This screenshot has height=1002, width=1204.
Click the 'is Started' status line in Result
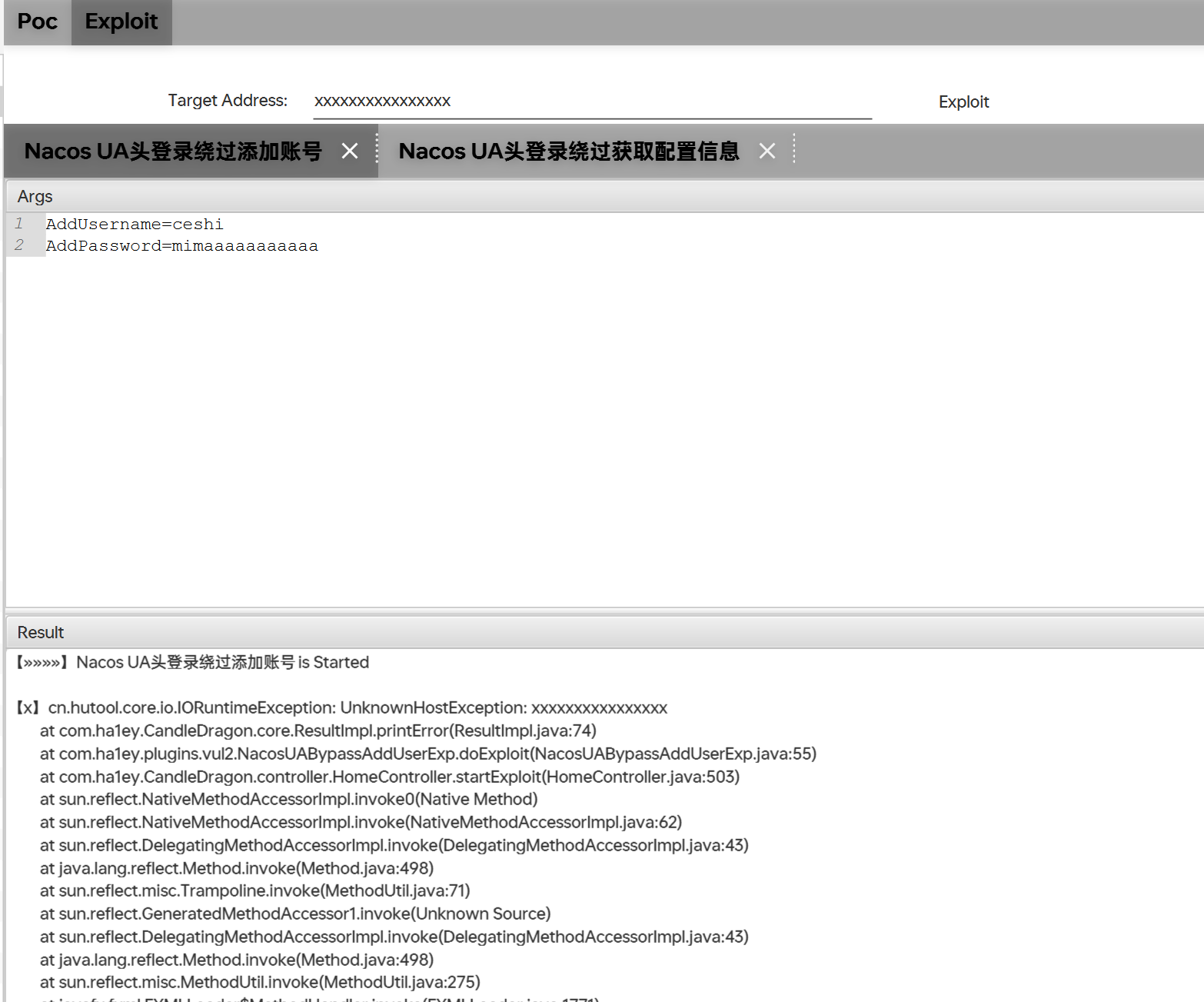pos(193,662)
